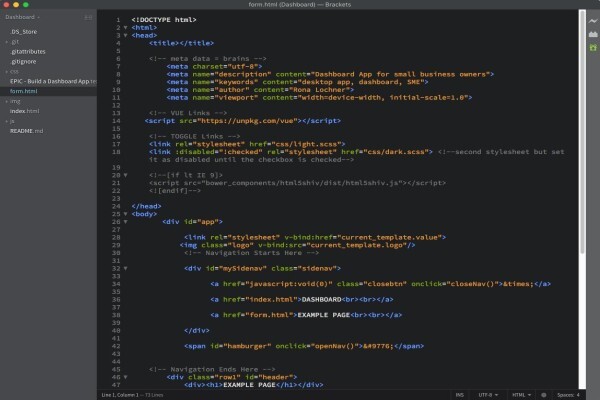This screenshot has width=600, height=400.
Task: Click the meta author Rona Lochner line
Action: (x=260, y=90)
